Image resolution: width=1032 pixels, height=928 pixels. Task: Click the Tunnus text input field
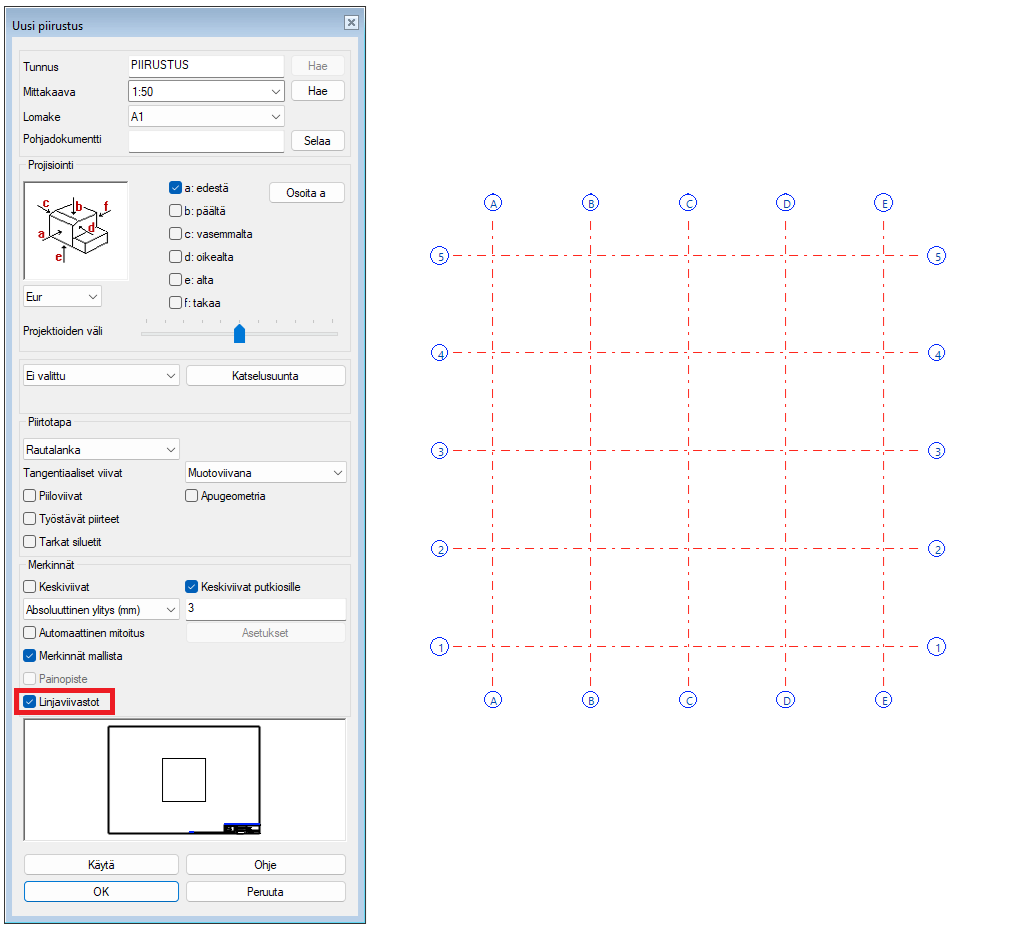207,65
